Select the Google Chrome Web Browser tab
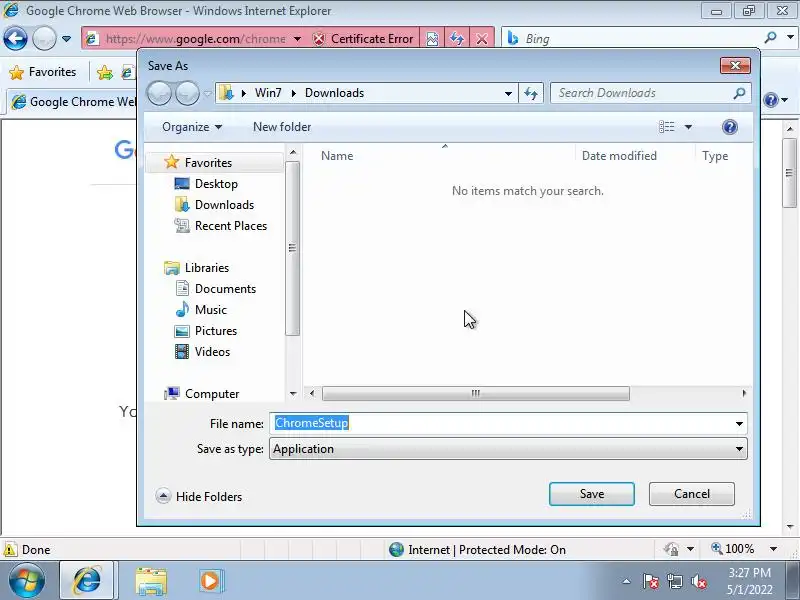 click(74, 102)
